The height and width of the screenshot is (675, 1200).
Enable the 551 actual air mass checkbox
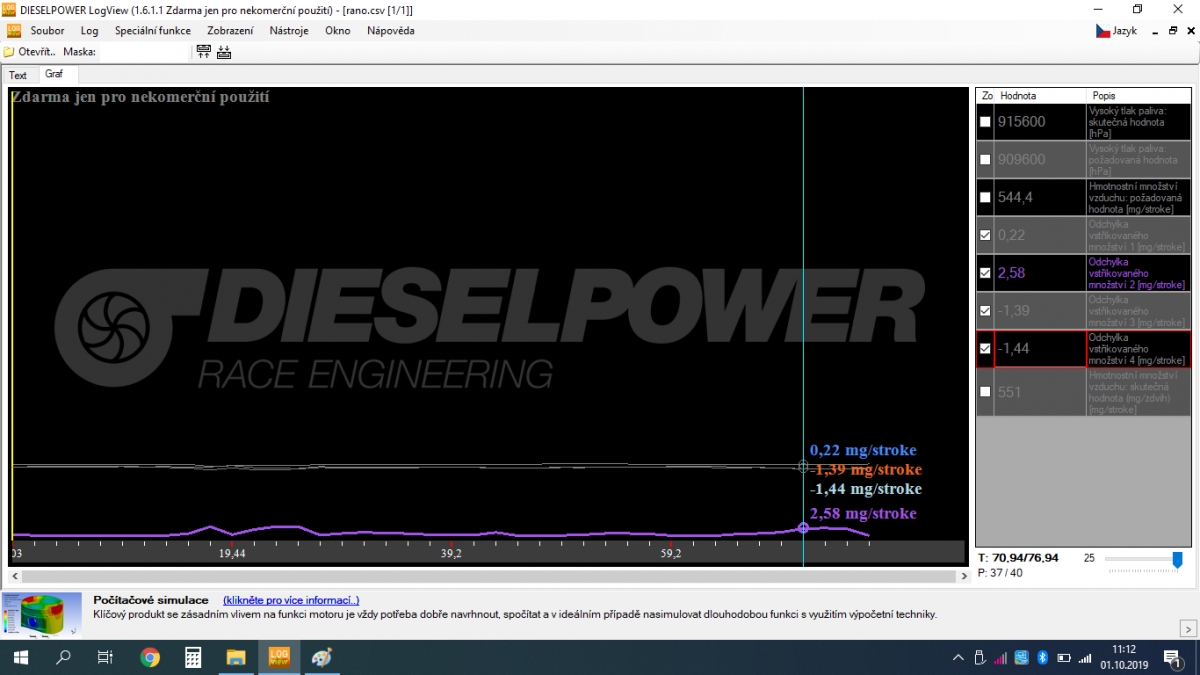pos(985,392)
